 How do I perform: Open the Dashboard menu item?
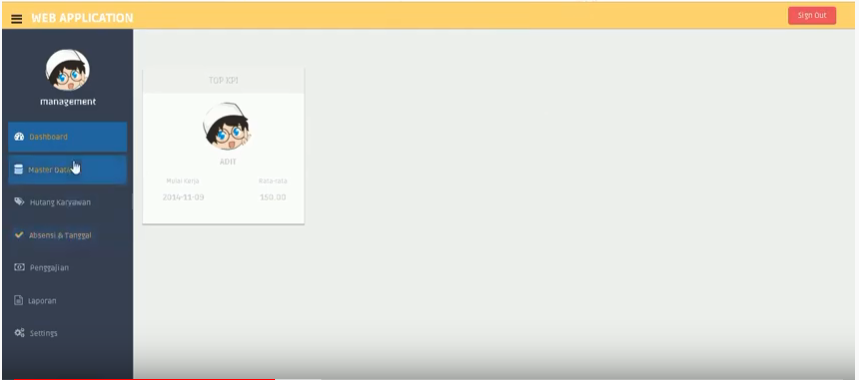67,137
